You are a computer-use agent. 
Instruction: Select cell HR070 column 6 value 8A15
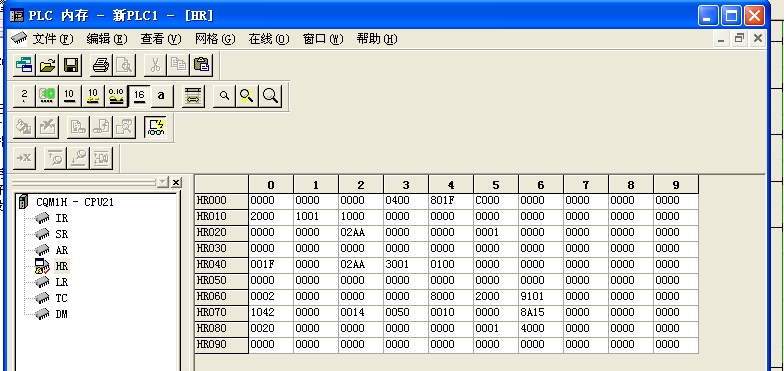click(x=541, y=312)
